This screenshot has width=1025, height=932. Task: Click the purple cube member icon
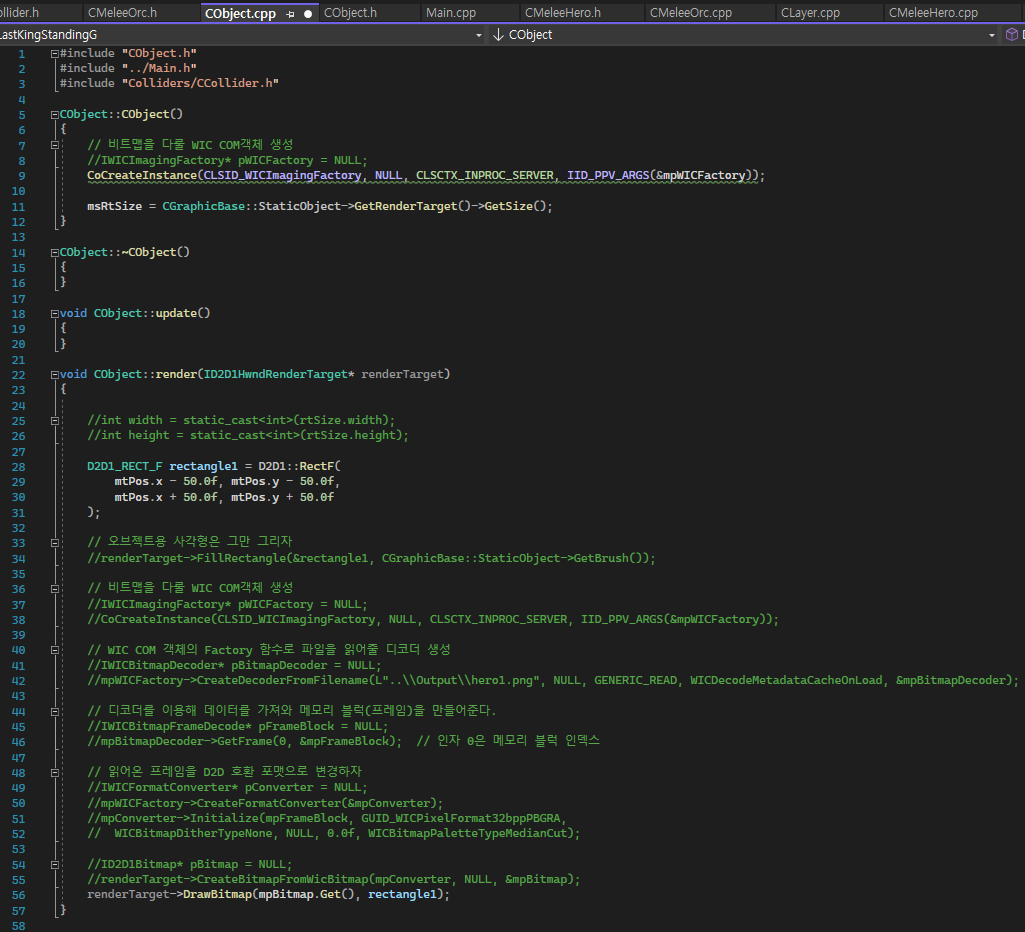(1012, 35)
